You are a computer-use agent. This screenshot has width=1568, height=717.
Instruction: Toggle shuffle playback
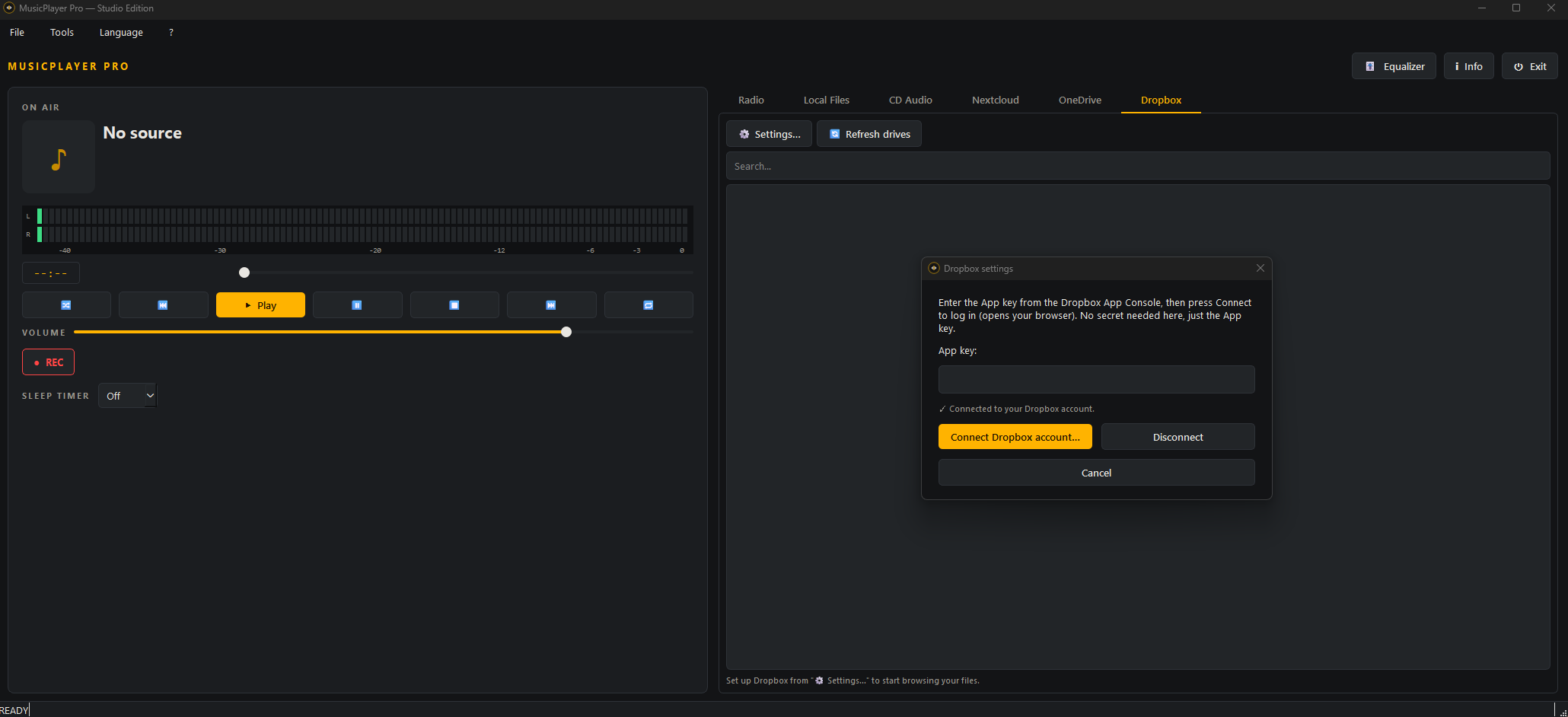pos(66,305)
